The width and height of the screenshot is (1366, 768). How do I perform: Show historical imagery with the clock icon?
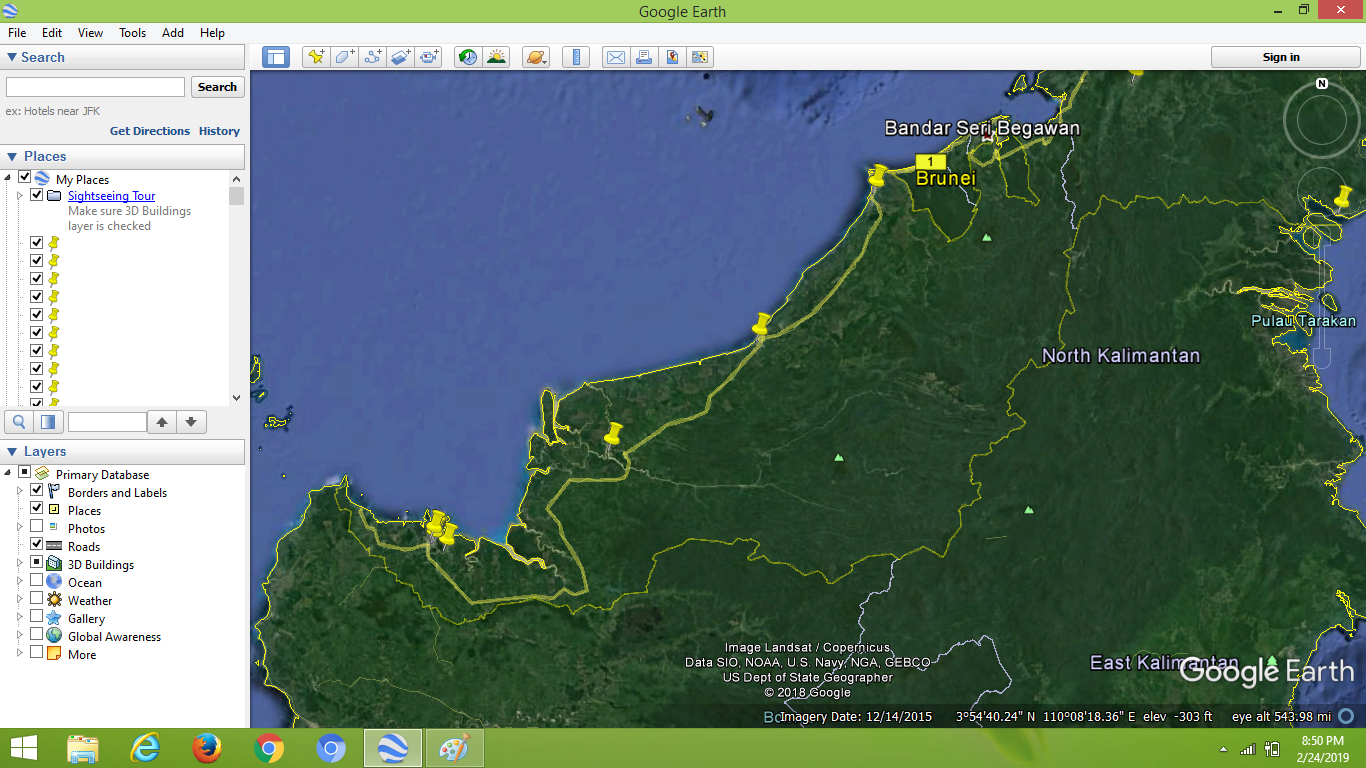click(468, 57)
